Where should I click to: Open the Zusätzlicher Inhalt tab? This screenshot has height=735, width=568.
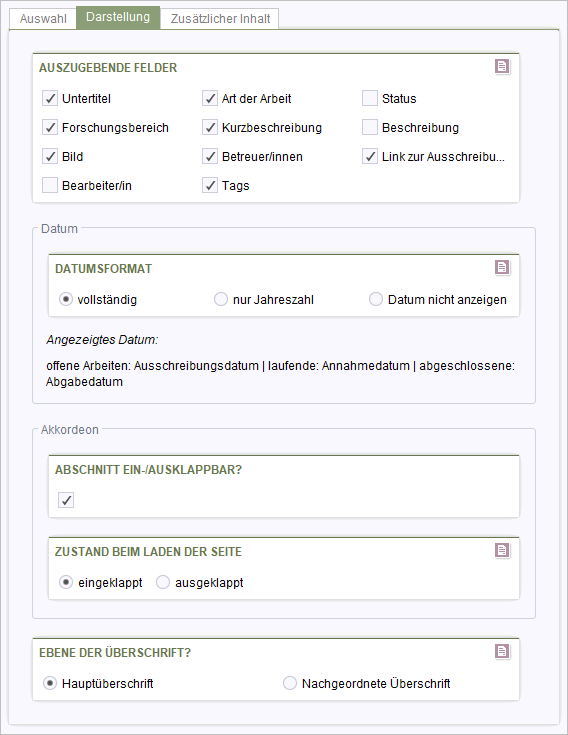click(220, 19)
